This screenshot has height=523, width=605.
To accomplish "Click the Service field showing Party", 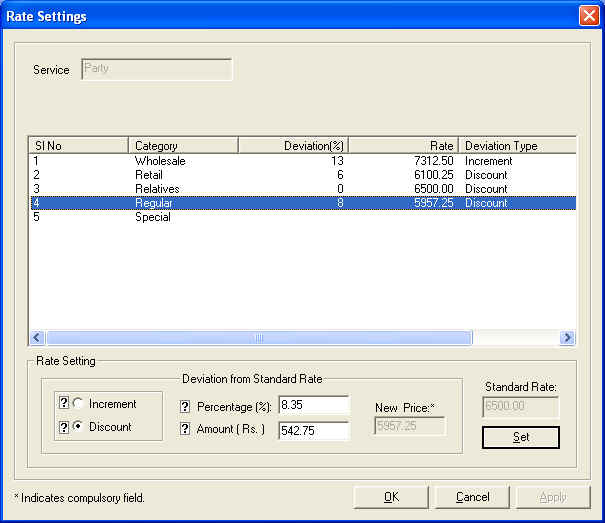I will (157, 69).
